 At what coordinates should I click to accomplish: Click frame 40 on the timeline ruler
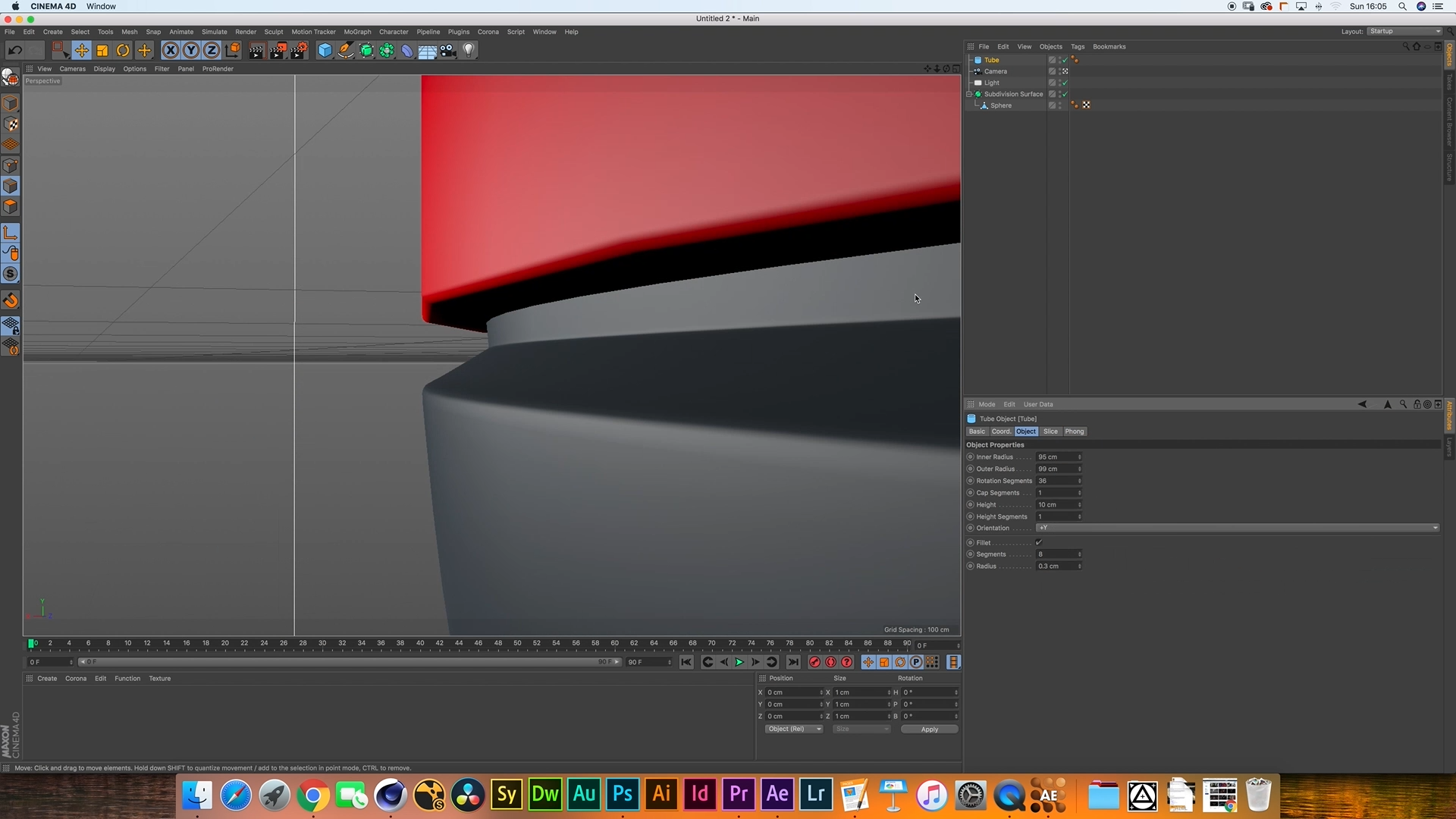pyautogui.click(x=420, y=644)
